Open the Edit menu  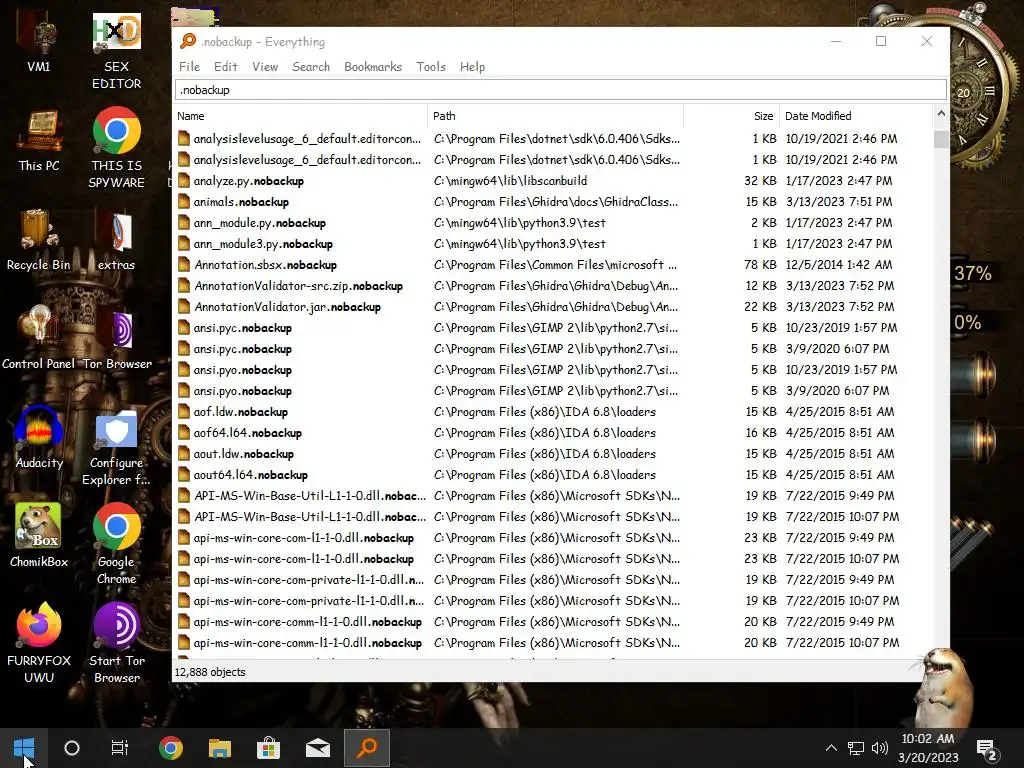click(x=225, y=67)
